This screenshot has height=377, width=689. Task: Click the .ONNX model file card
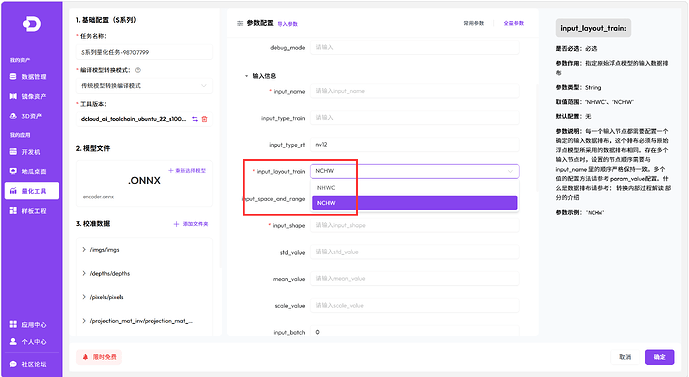pos(144,183)
